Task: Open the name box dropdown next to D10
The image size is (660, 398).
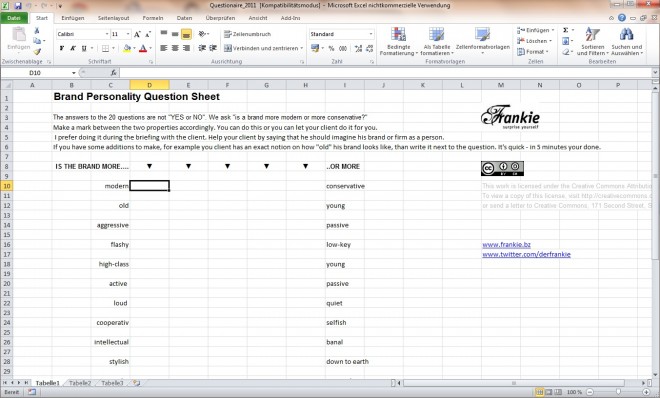Action: 74,73
